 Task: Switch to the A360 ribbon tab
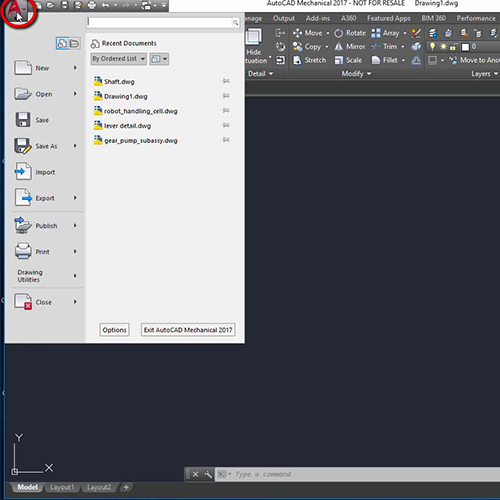[349, 18]
